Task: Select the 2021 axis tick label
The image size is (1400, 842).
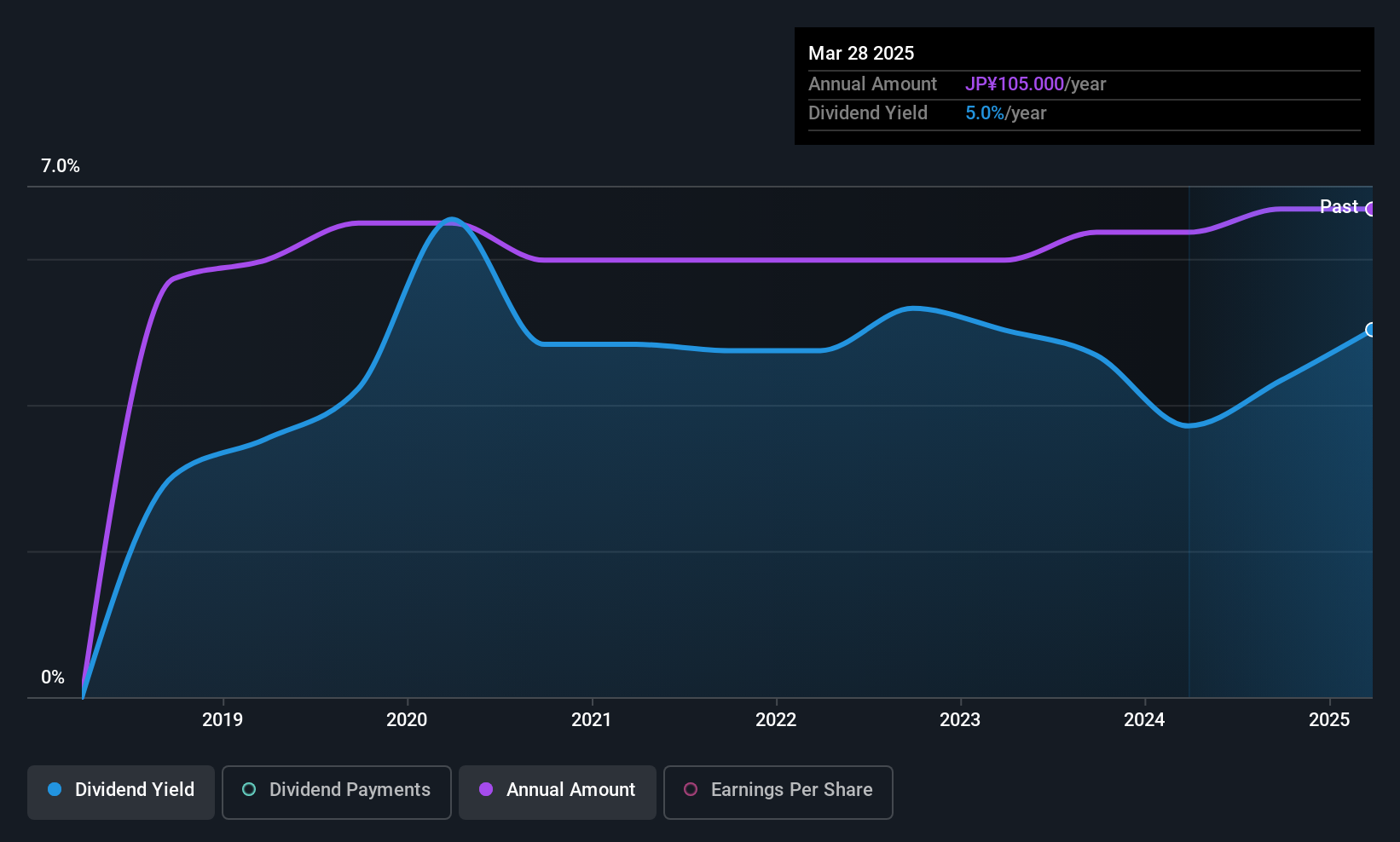Action: 592,720
